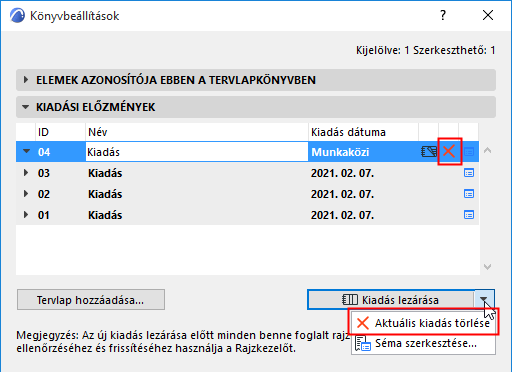Click the Tervlap hozzáadása... button
This screenshot has height=372, width=512.
91,300
